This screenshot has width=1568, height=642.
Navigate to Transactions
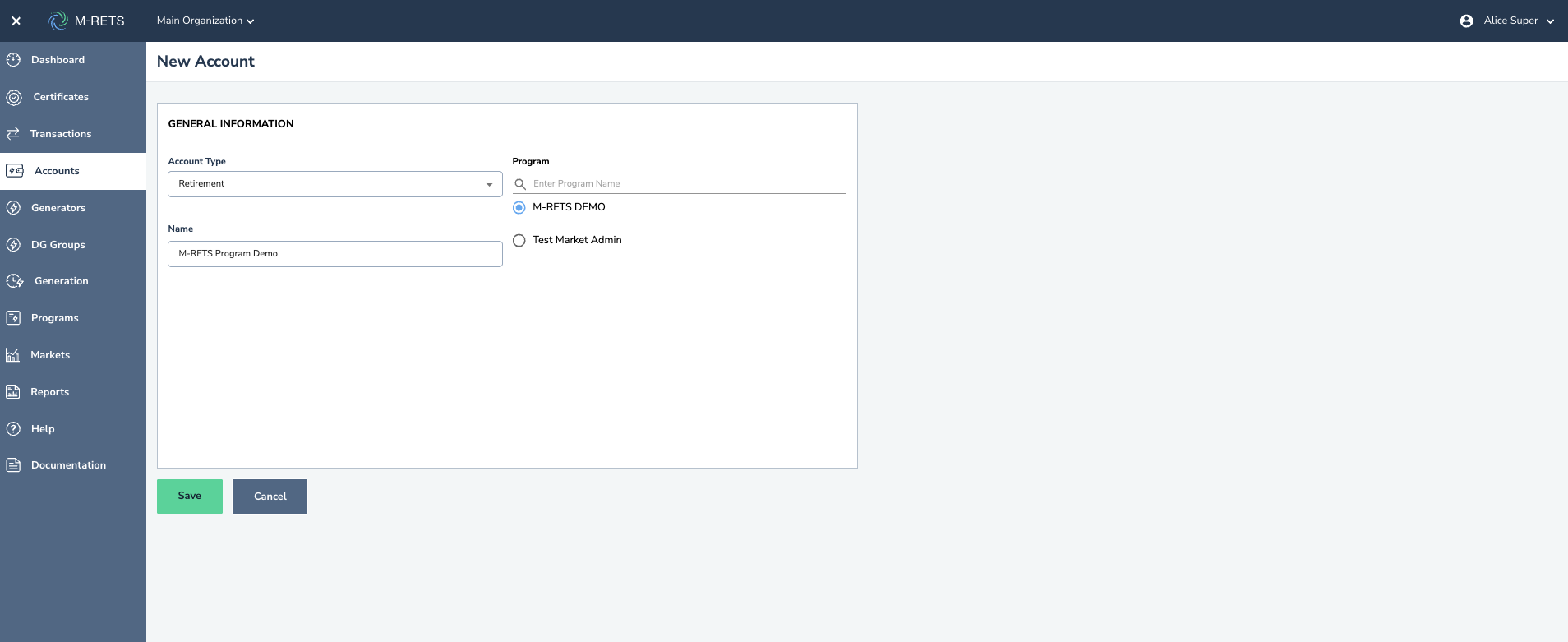point(73,134)
